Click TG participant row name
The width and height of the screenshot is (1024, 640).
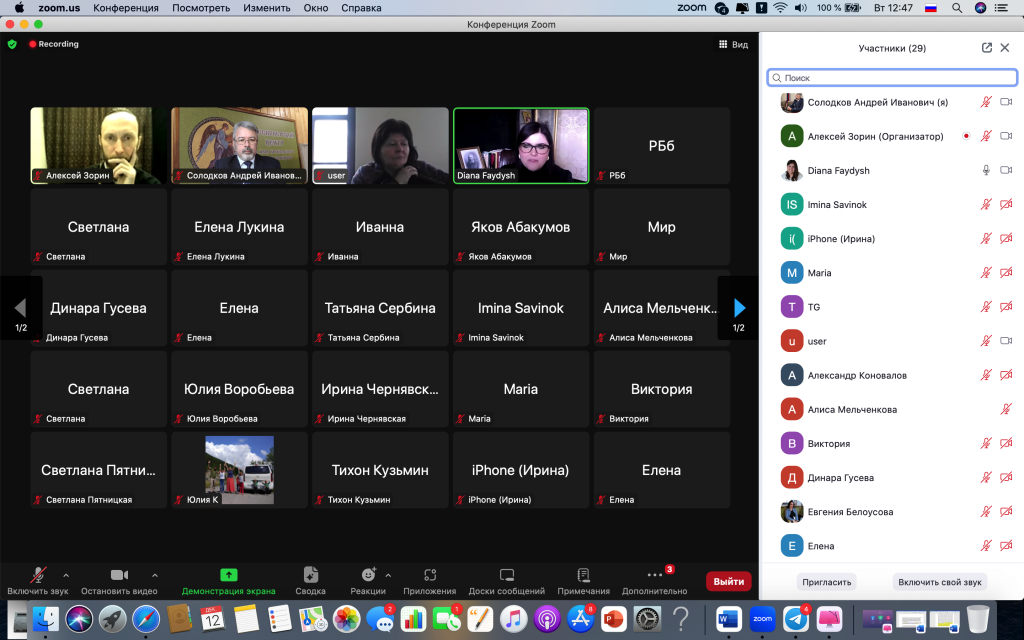(x=814, y=307)
